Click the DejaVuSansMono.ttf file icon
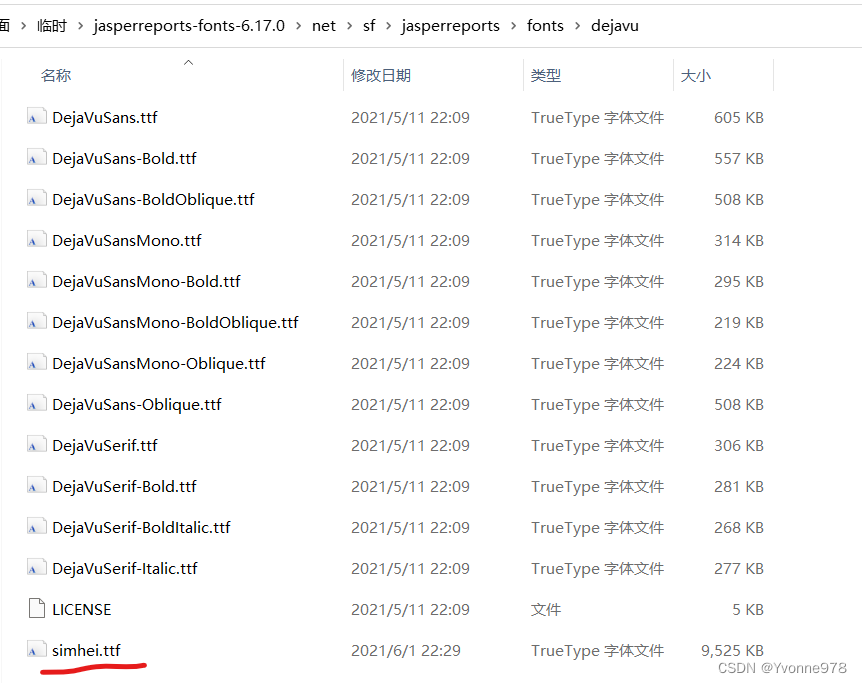862x683 pixels. [36, 240]
